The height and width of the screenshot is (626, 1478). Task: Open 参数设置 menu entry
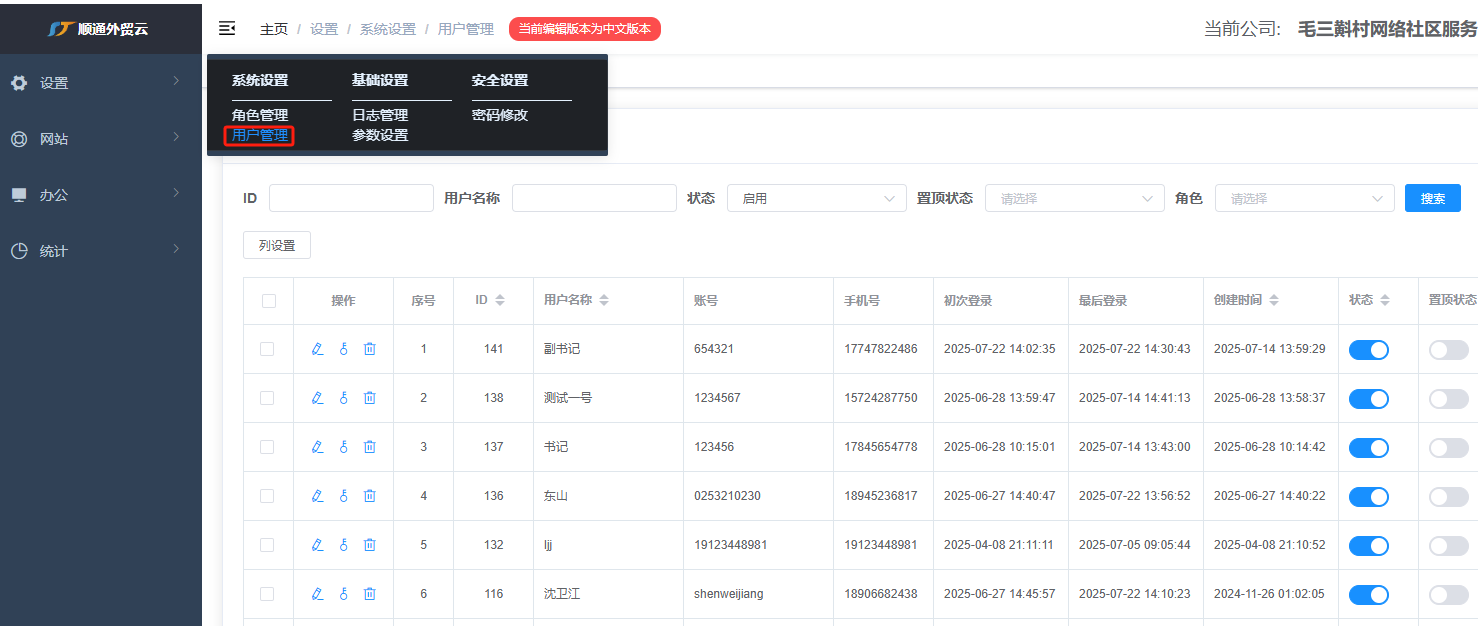pos(380,135)
